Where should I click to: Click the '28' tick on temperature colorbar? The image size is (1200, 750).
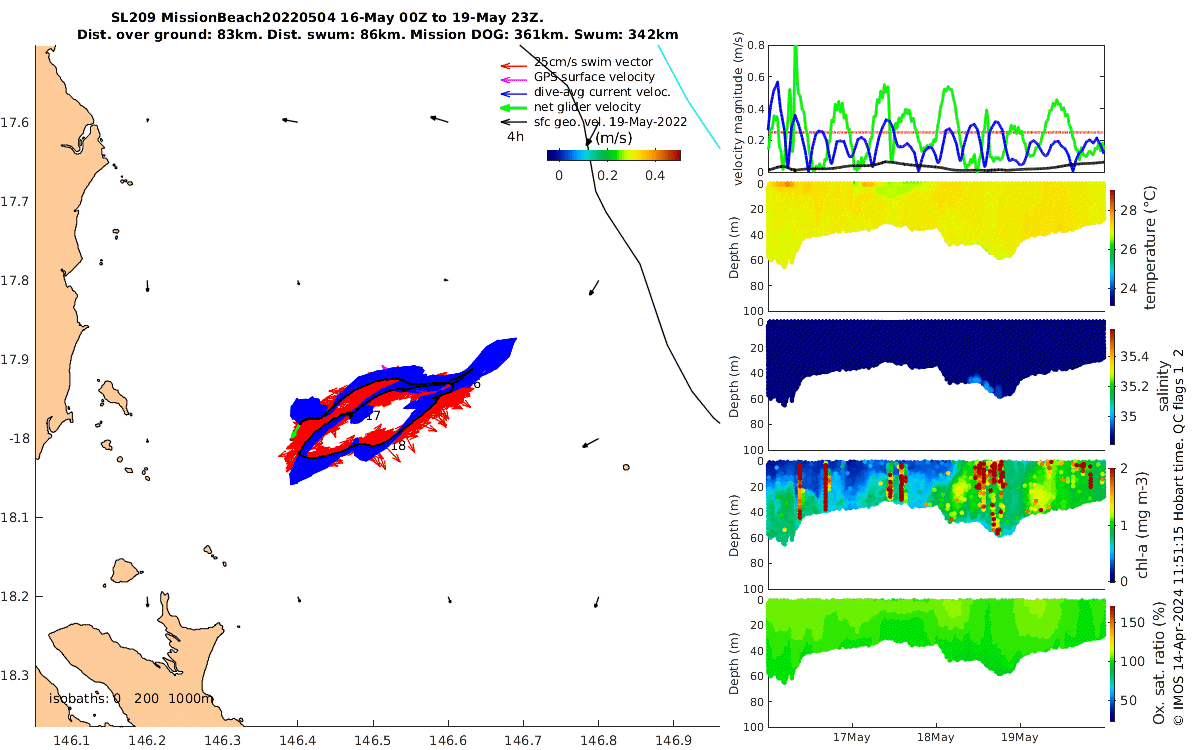click(1128, 211)
